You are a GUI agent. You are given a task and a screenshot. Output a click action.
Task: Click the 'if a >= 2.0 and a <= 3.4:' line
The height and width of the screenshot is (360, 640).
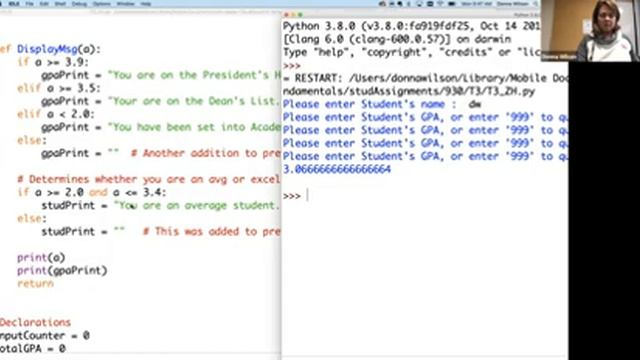pos(92,193)
